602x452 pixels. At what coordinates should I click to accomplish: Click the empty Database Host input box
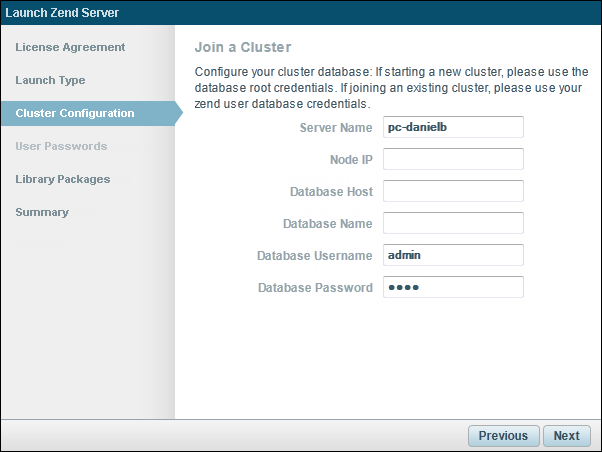[453, 191]
